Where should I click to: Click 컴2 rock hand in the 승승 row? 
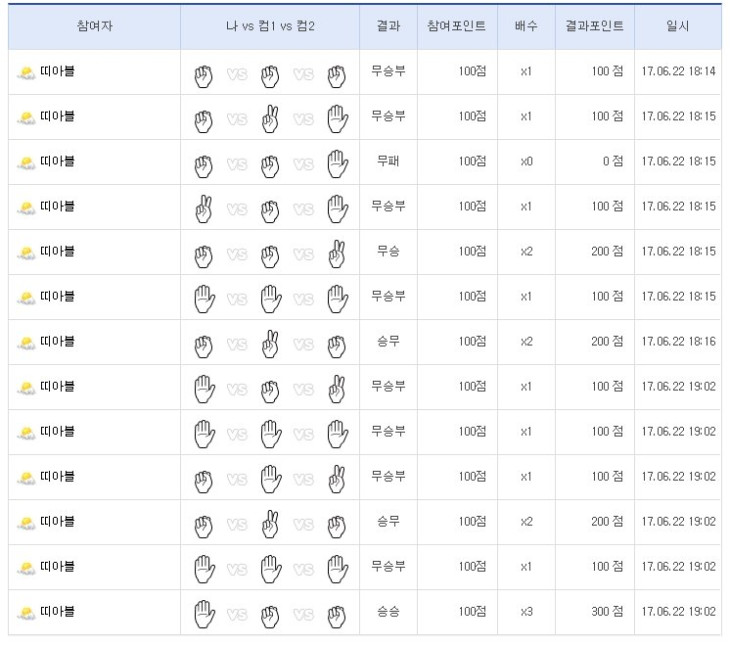tap(337, 617)
